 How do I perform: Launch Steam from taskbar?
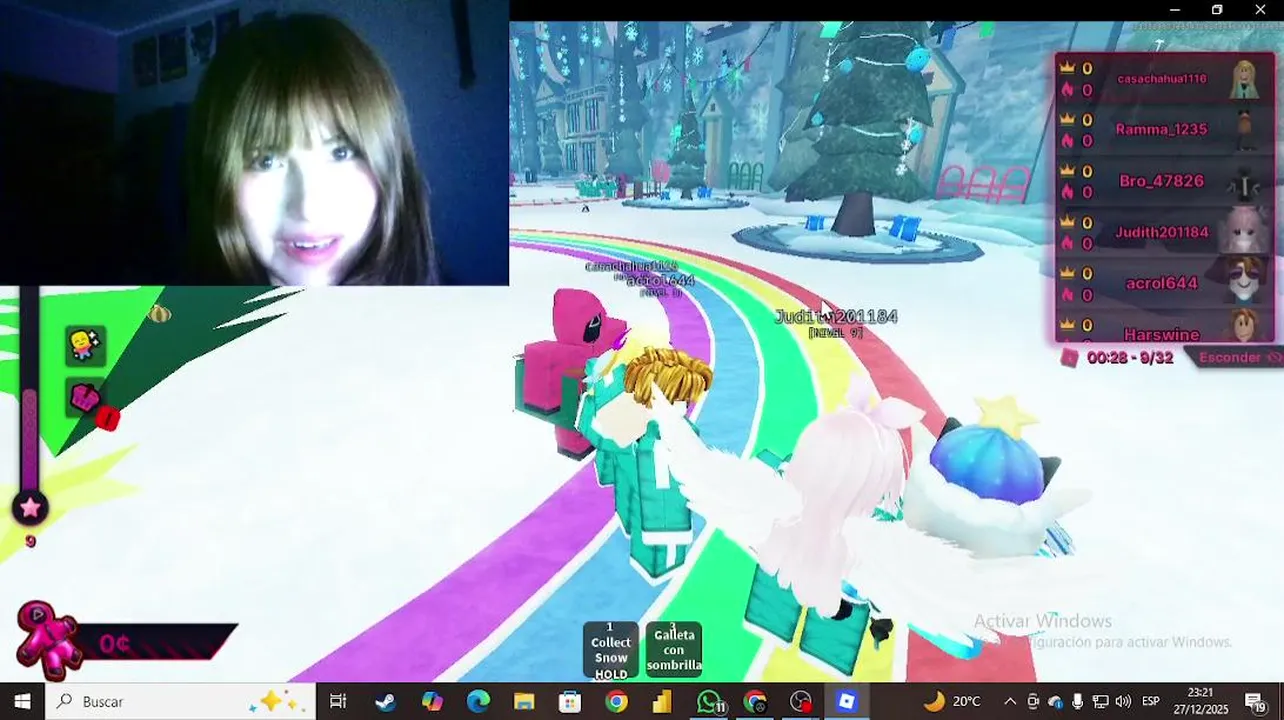[385, 701]
